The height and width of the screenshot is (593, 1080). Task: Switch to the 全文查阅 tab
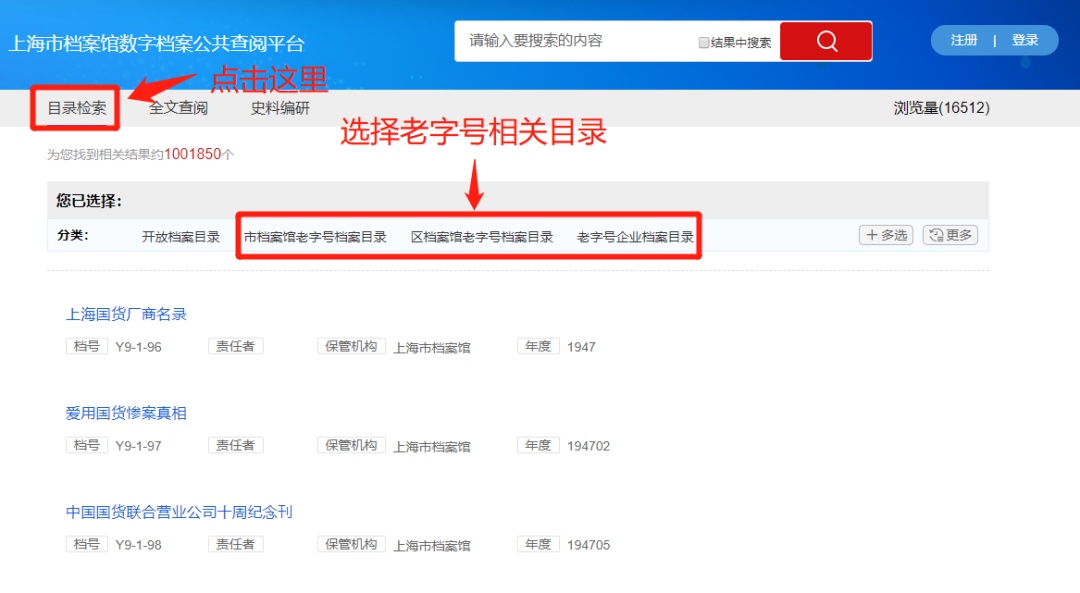(x=178, y=108)
